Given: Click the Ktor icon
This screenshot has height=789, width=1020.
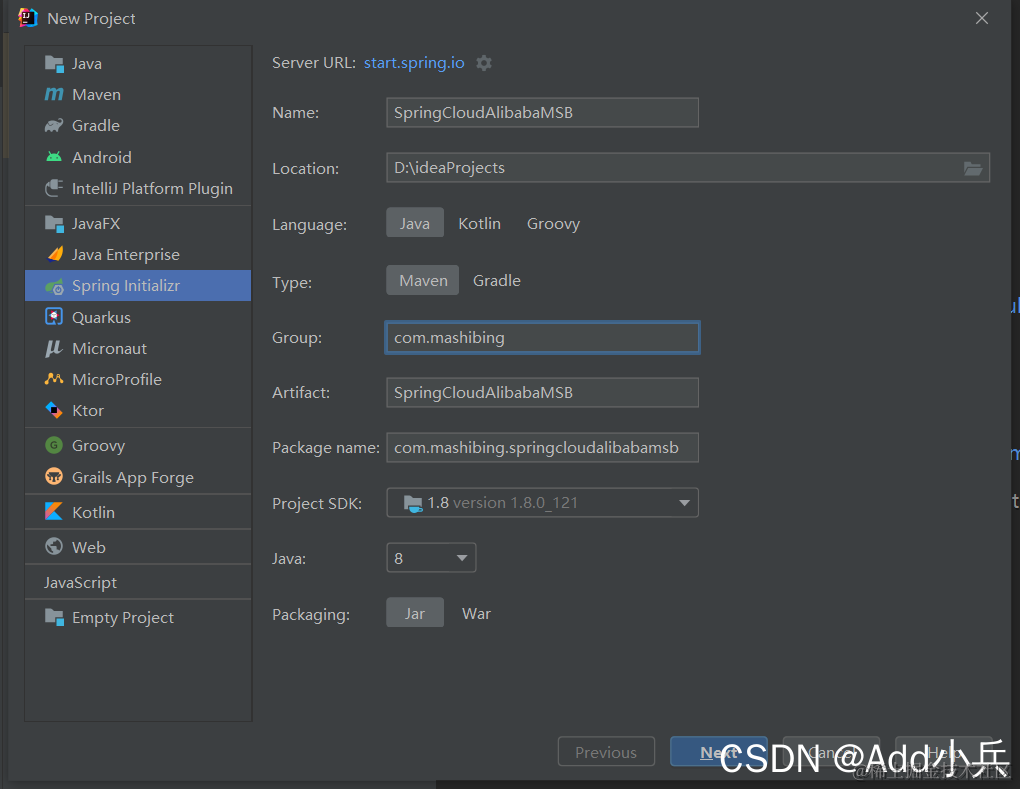Looking at the screenshot, I should 54,410.
